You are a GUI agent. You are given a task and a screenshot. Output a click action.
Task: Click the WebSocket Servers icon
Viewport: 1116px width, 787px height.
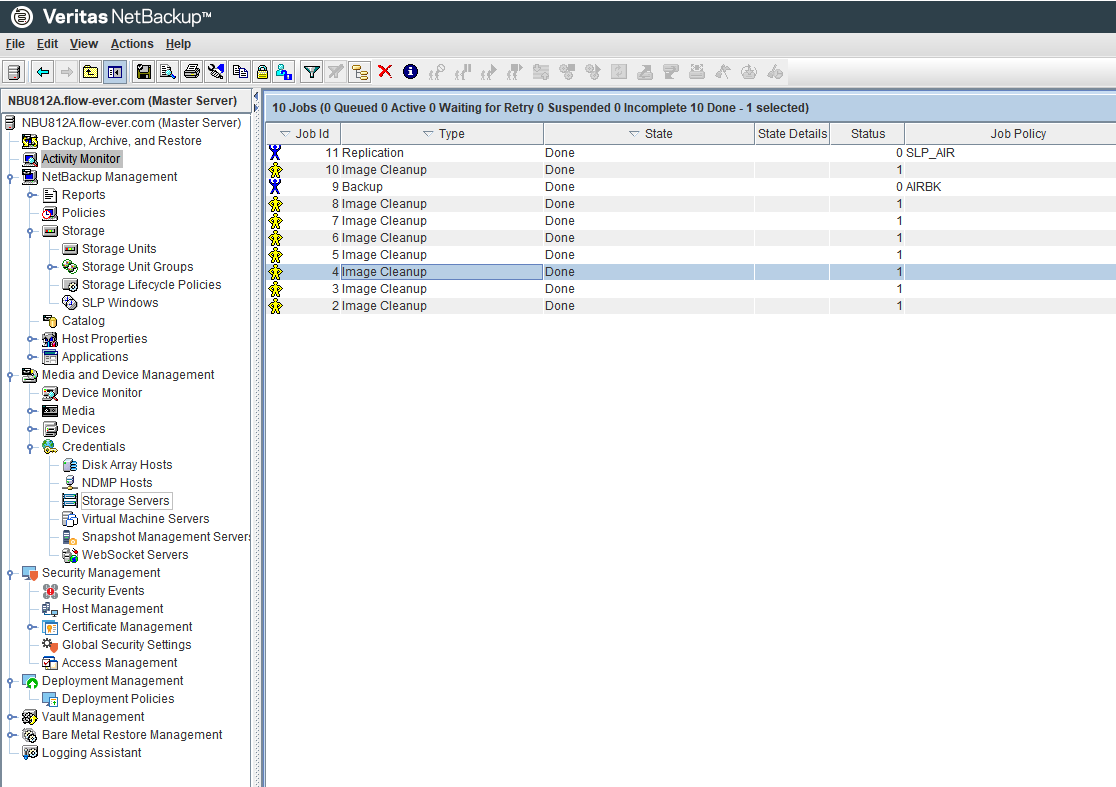pyautogui.click(x=70, y=555)
